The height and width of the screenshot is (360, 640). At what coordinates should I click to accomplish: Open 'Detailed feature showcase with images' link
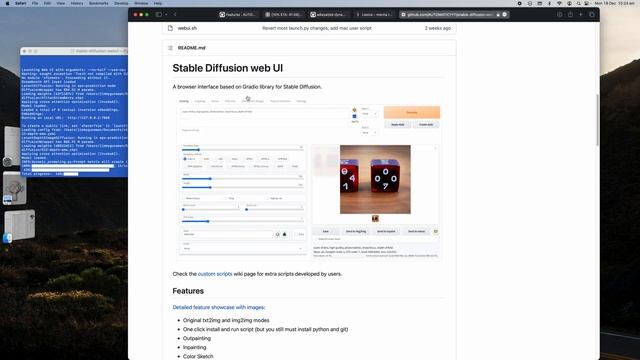click(218, 307)
